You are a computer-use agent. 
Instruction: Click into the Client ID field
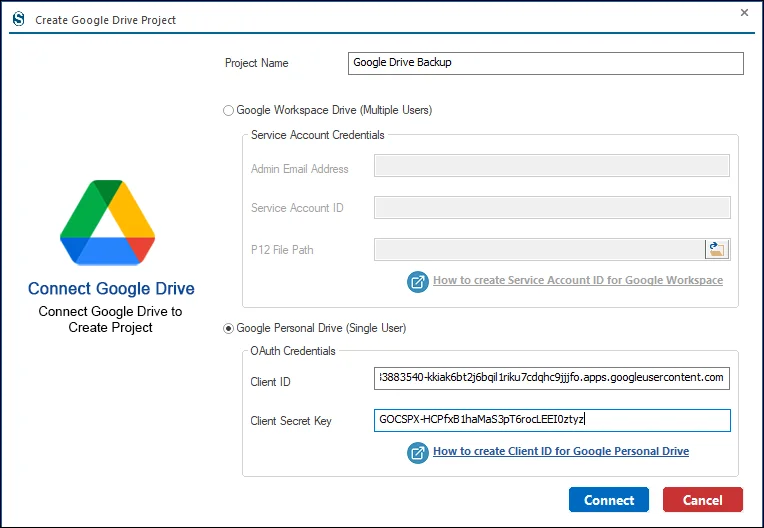coord(552,378)
